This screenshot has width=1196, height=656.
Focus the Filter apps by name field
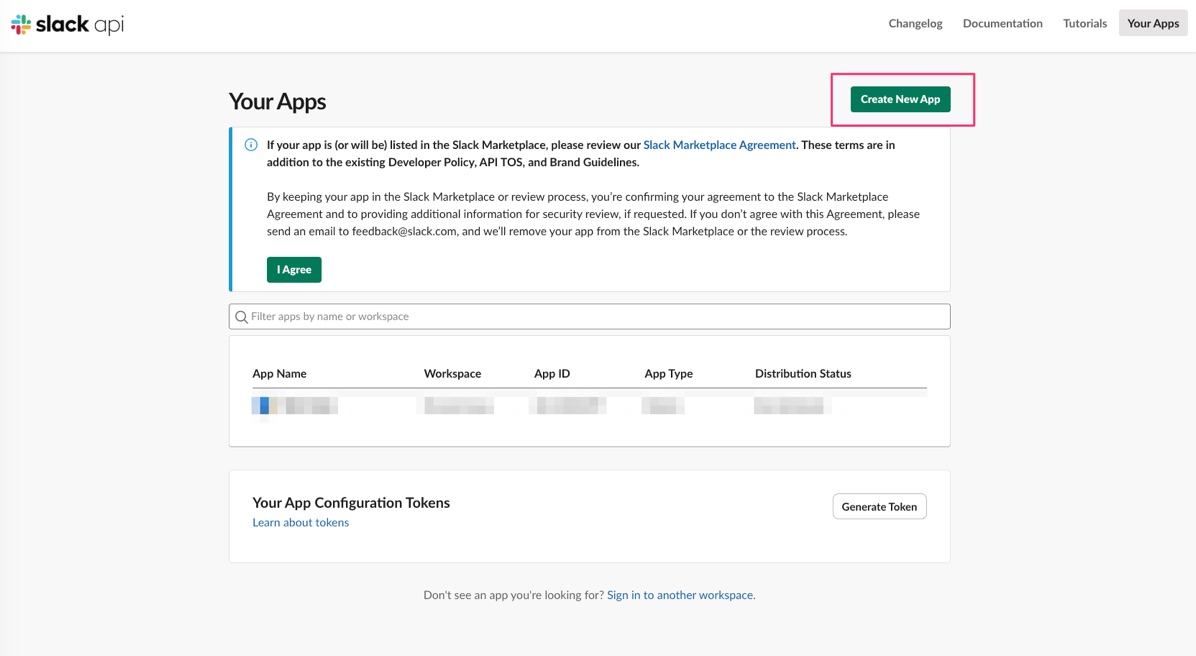coord(590,317)
